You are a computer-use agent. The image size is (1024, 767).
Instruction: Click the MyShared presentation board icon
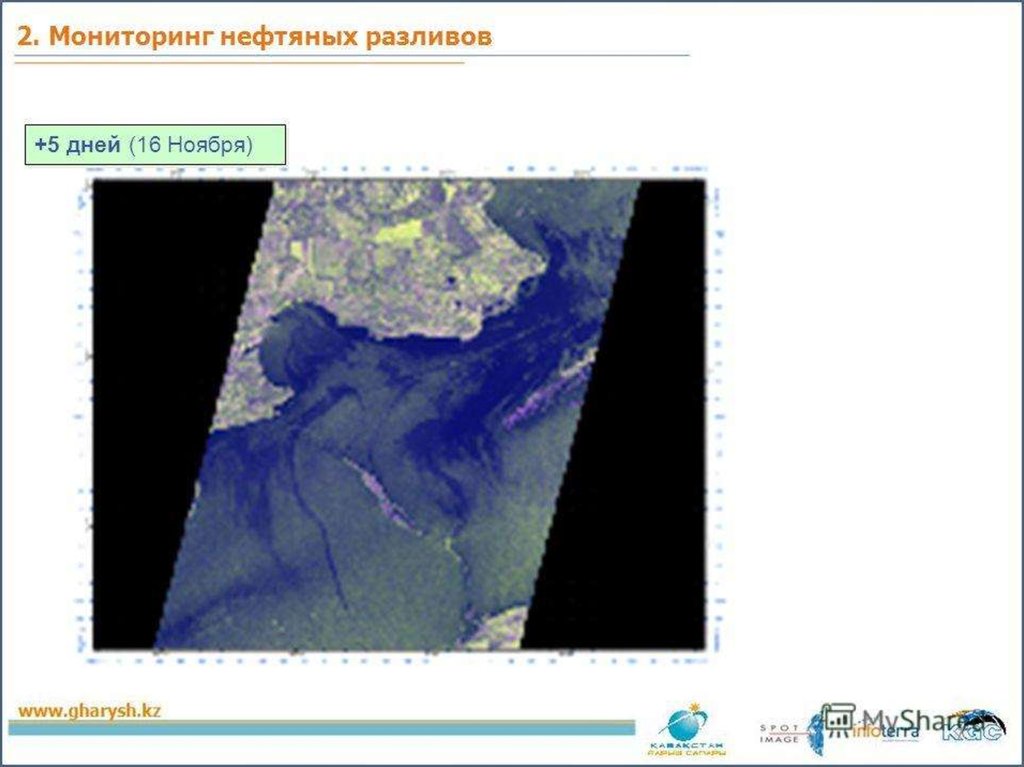tap(837, 720)
